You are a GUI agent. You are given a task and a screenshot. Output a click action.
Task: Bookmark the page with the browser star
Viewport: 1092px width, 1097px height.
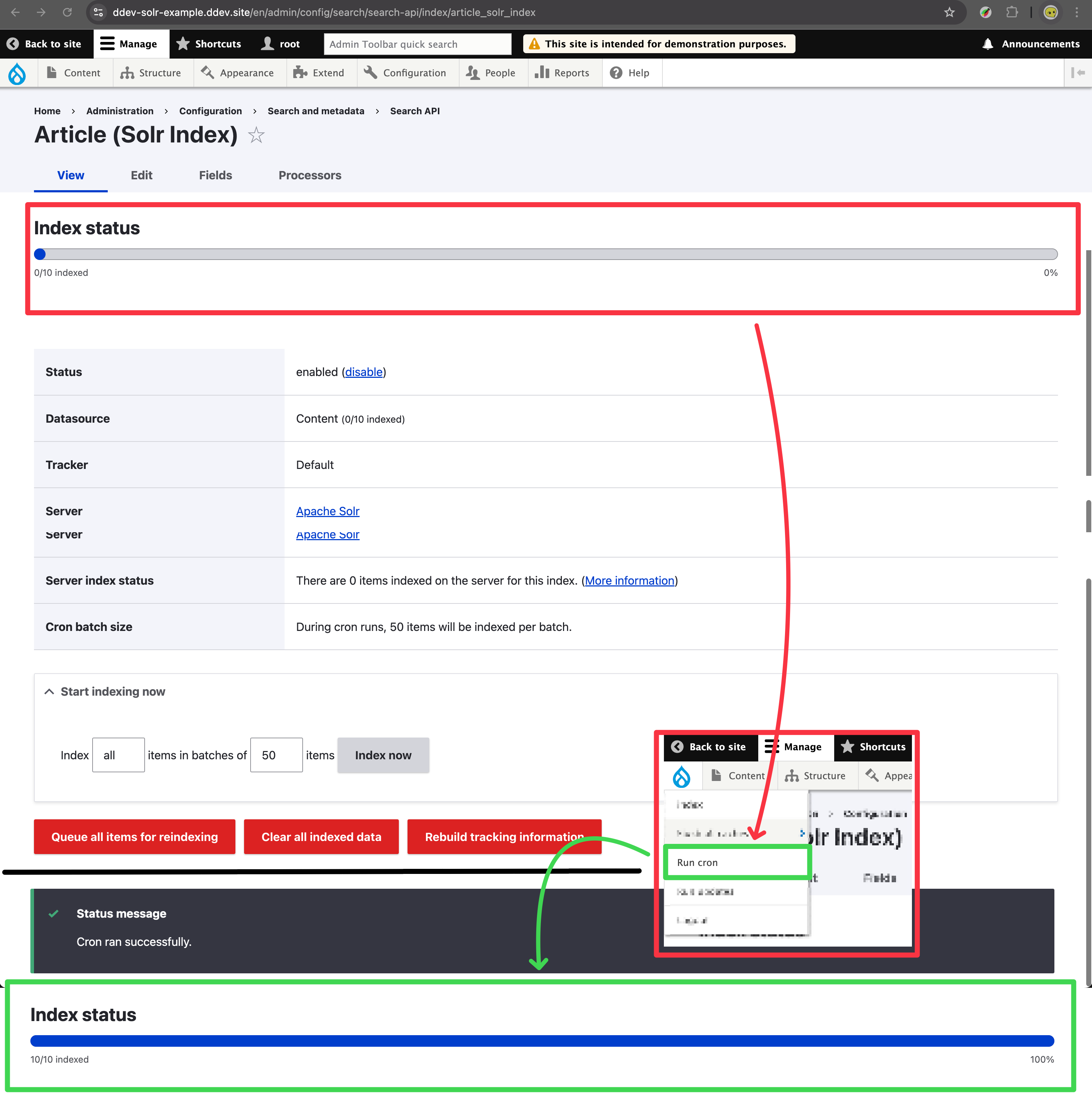949,13
